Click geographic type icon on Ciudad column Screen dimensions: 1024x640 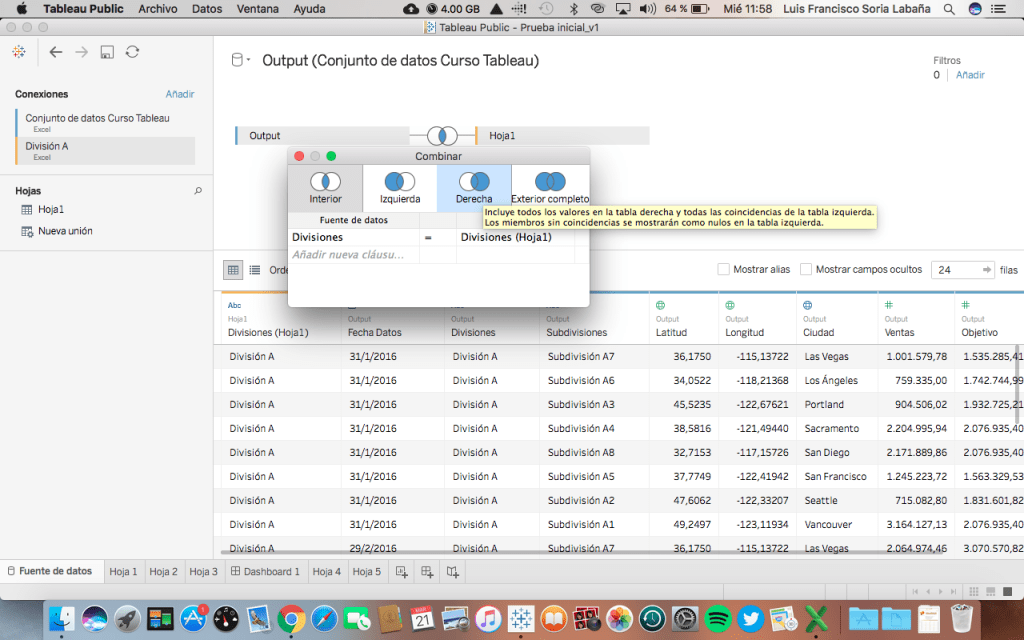808,305
